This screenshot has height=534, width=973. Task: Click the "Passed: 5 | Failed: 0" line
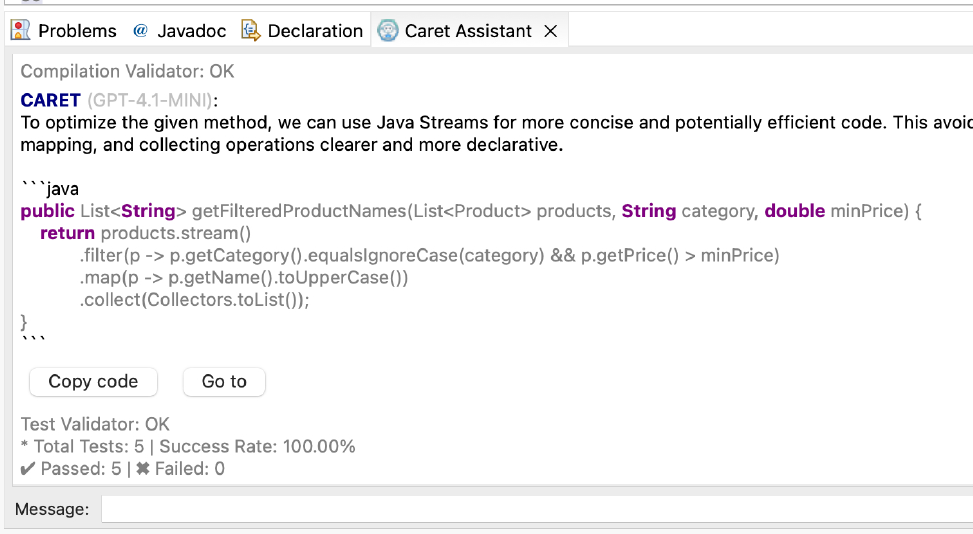(123, 469)
